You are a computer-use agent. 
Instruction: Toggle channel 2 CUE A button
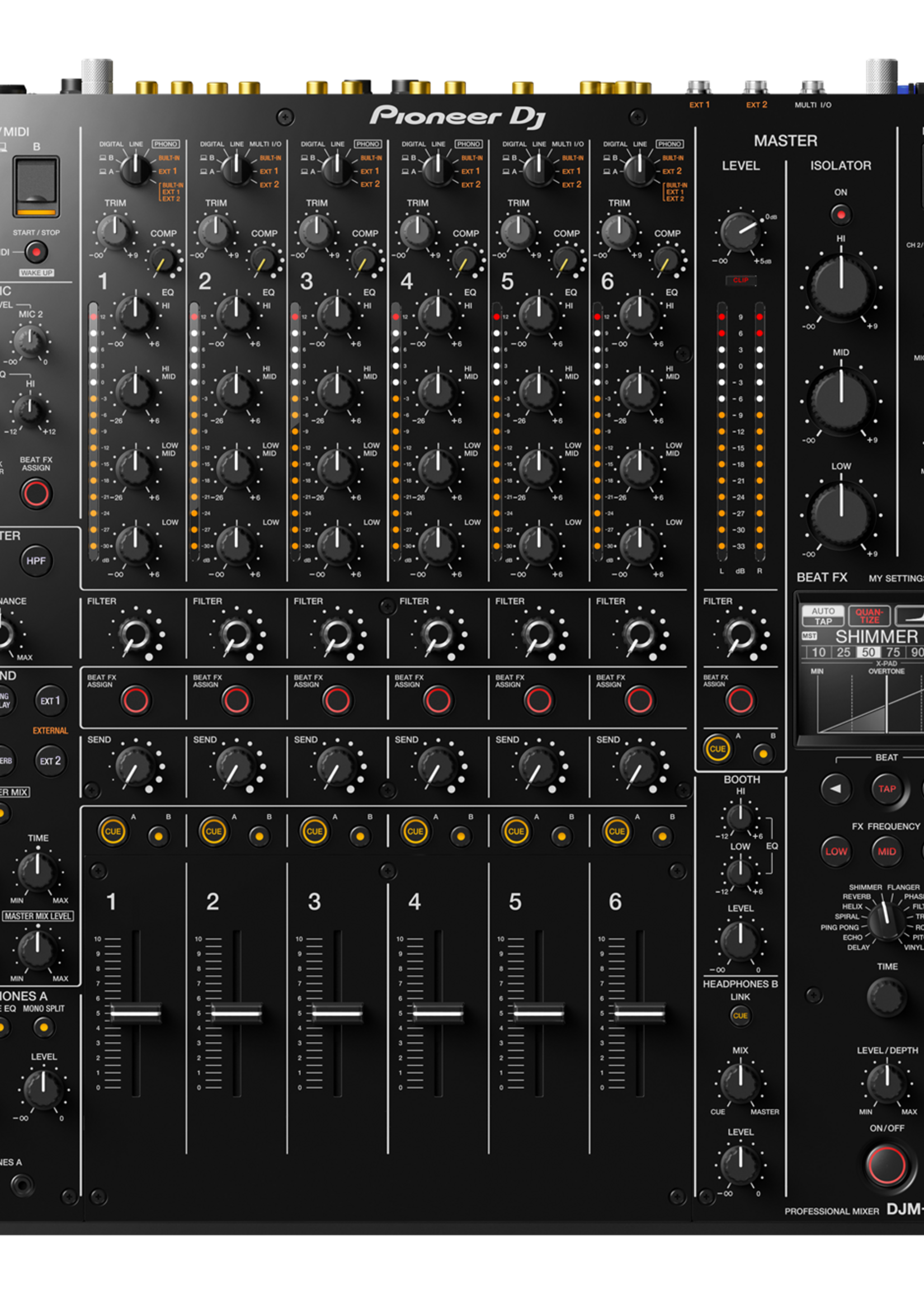pyautogui.click(x=213, y=831)
